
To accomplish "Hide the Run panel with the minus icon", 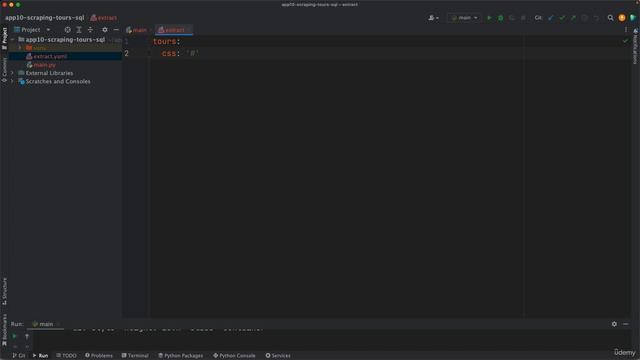I will coord(626,324).
